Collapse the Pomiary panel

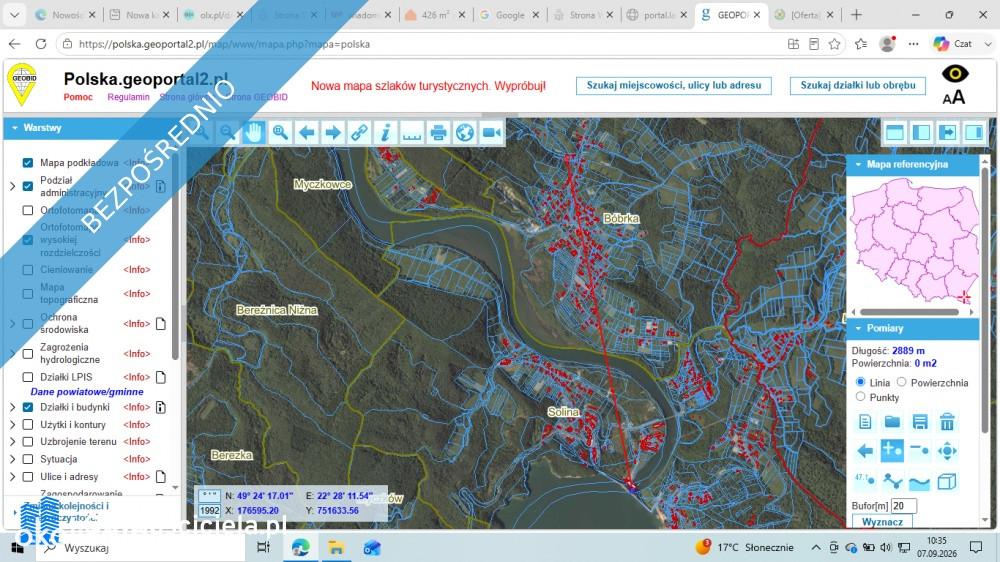pos(858,329)
